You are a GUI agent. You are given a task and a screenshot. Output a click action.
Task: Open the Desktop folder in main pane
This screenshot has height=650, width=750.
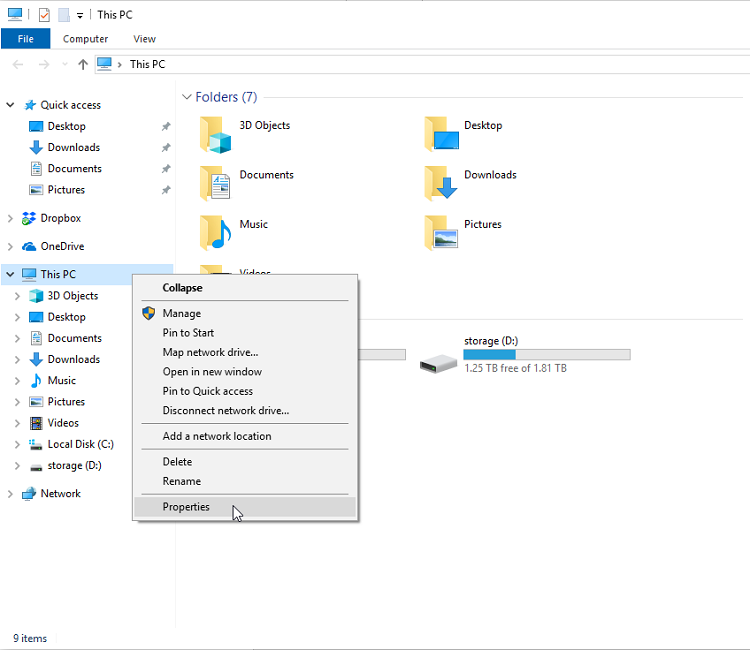click(463, 134)
